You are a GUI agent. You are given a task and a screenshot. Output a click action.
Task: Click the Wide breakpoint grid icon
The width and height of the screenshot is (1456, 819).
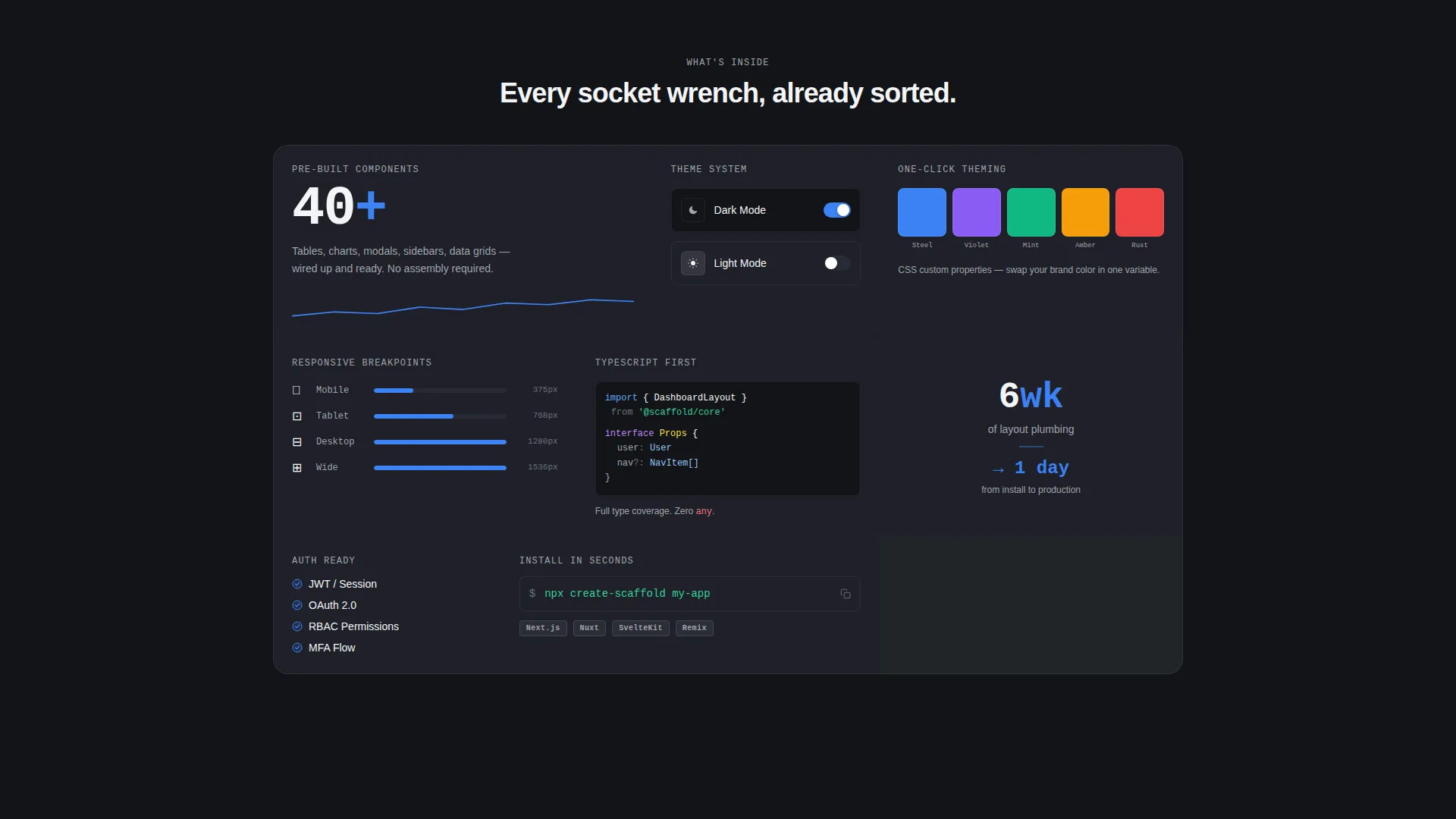[297, 467]
